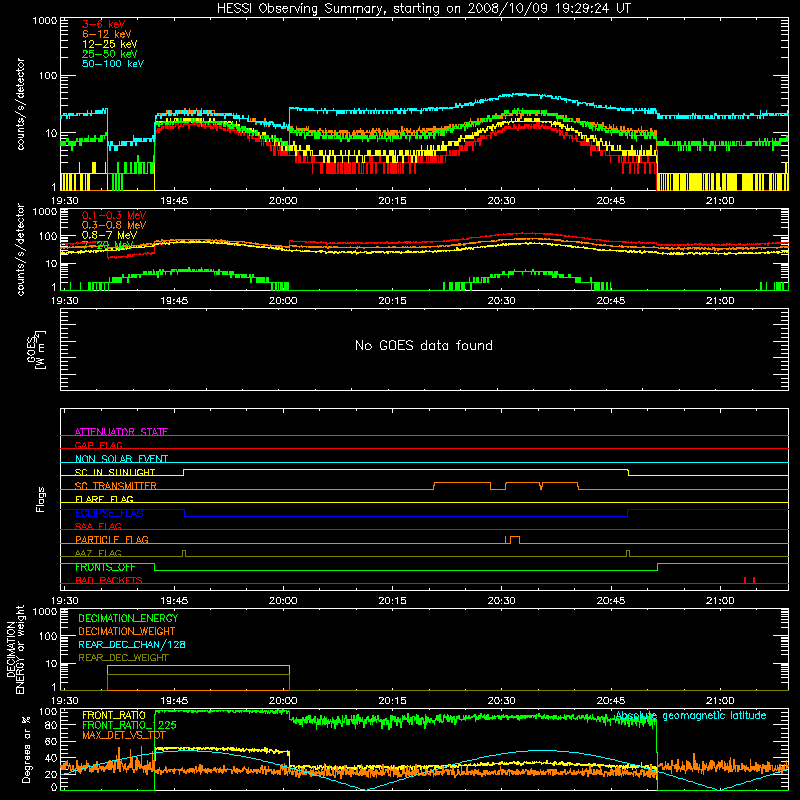The height and width of the screenshot is (800, 800).
Task: Select the 3-6 keV legend label
Action: click(104, 24)
